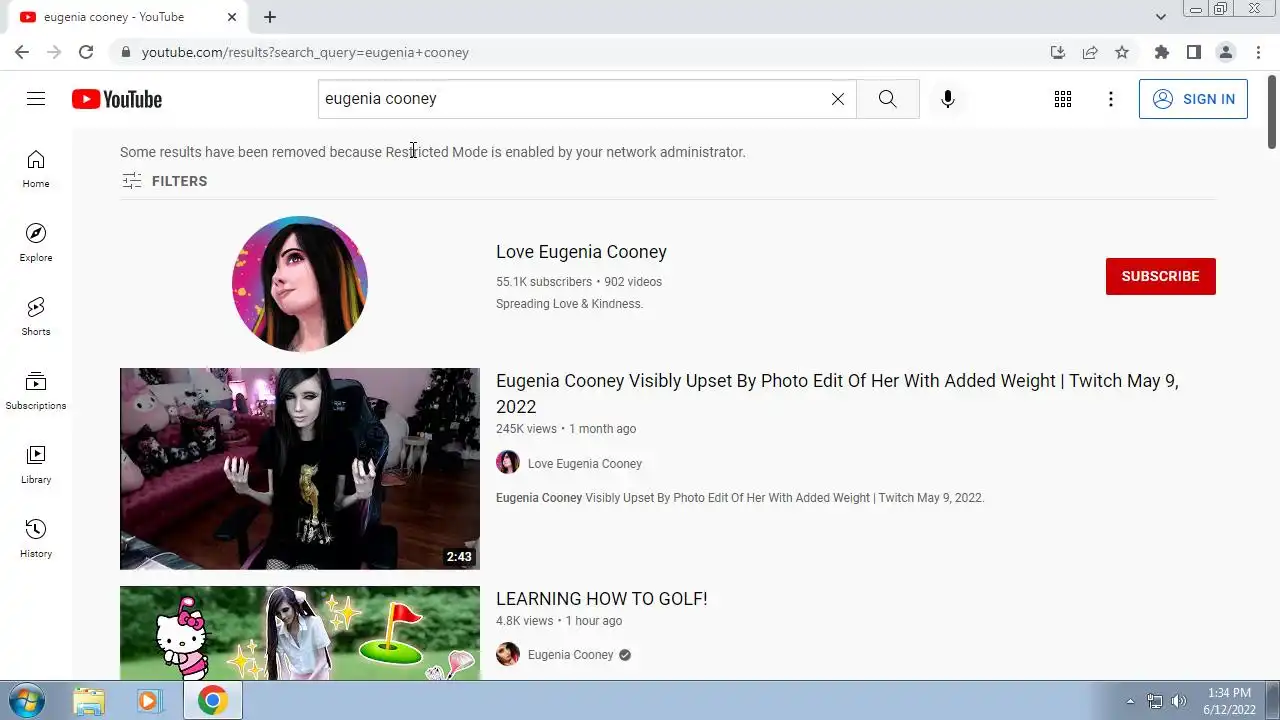1280x720 pixels.
Task: Clear the search box with X
Action: point(838,99)
